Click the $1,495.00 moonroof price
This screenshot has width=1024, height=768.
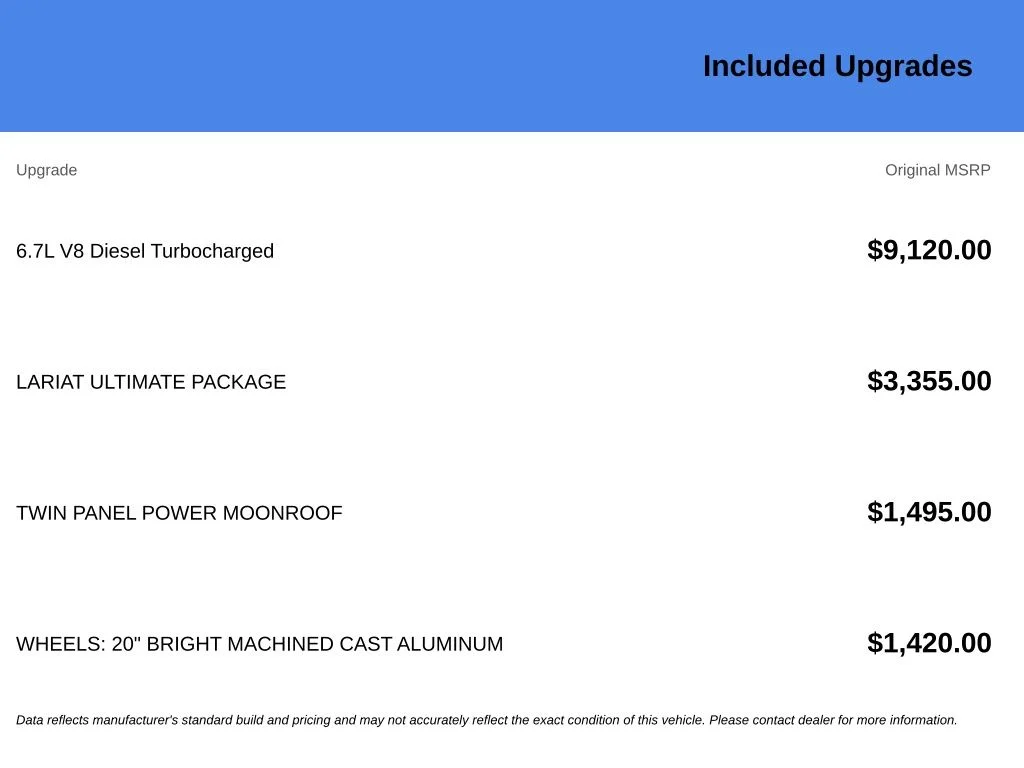pos(929,513)
